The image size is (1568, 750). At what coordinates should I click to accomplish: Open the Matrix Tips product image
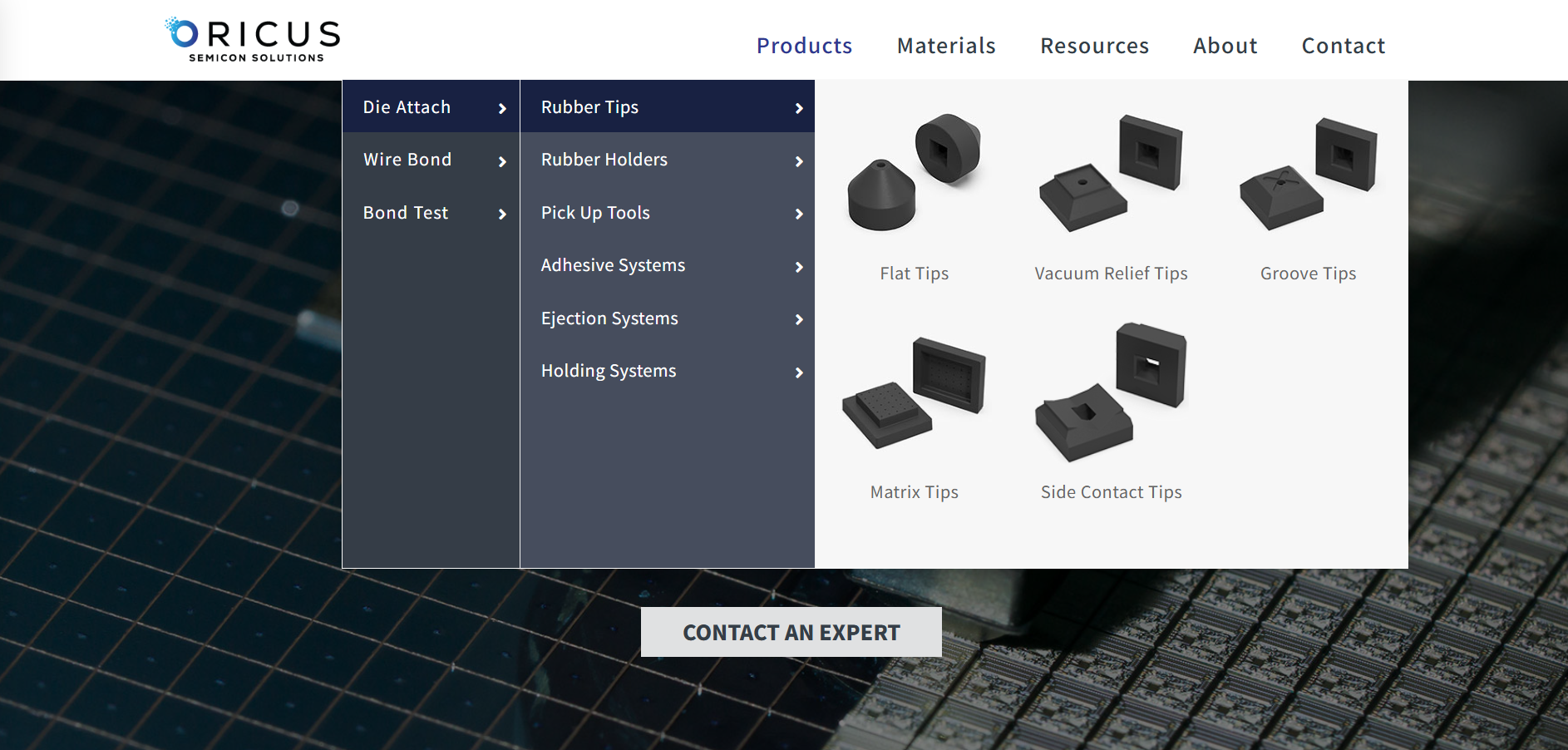(x=914, y=392)
